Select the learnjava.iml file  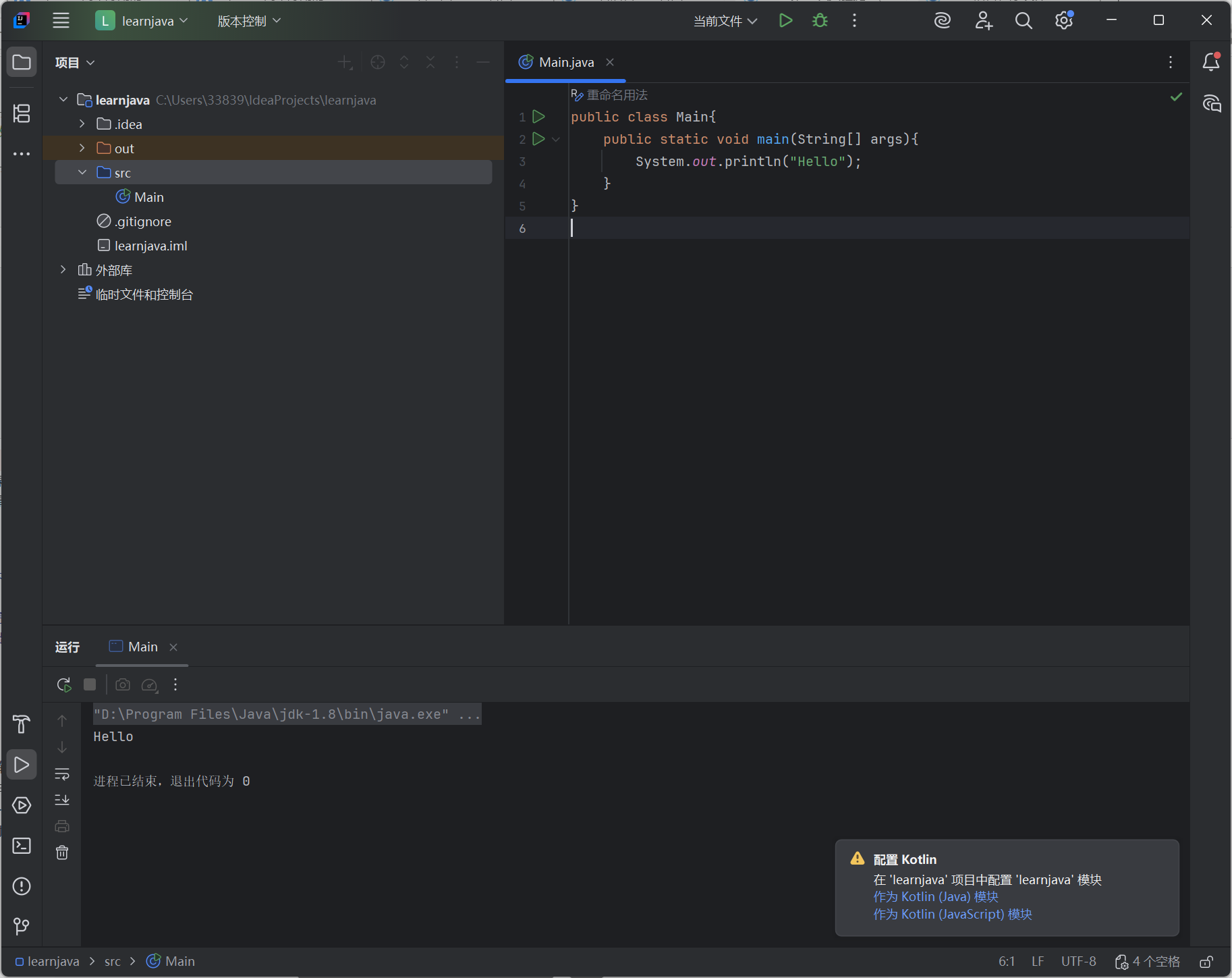142,246
